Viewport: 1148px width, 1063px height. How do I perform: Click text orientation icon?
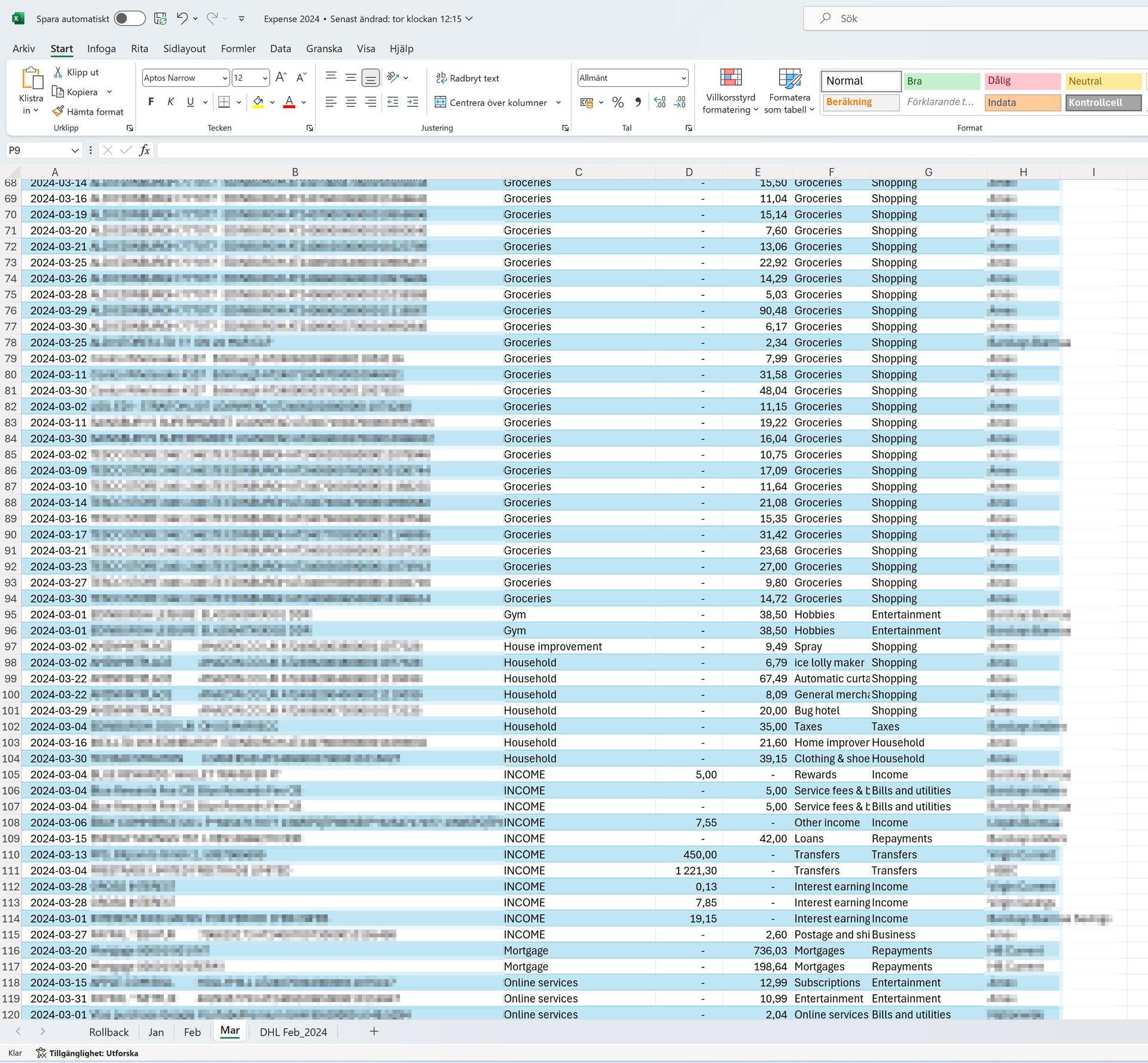pyautogui.click(x=393, y=77)
